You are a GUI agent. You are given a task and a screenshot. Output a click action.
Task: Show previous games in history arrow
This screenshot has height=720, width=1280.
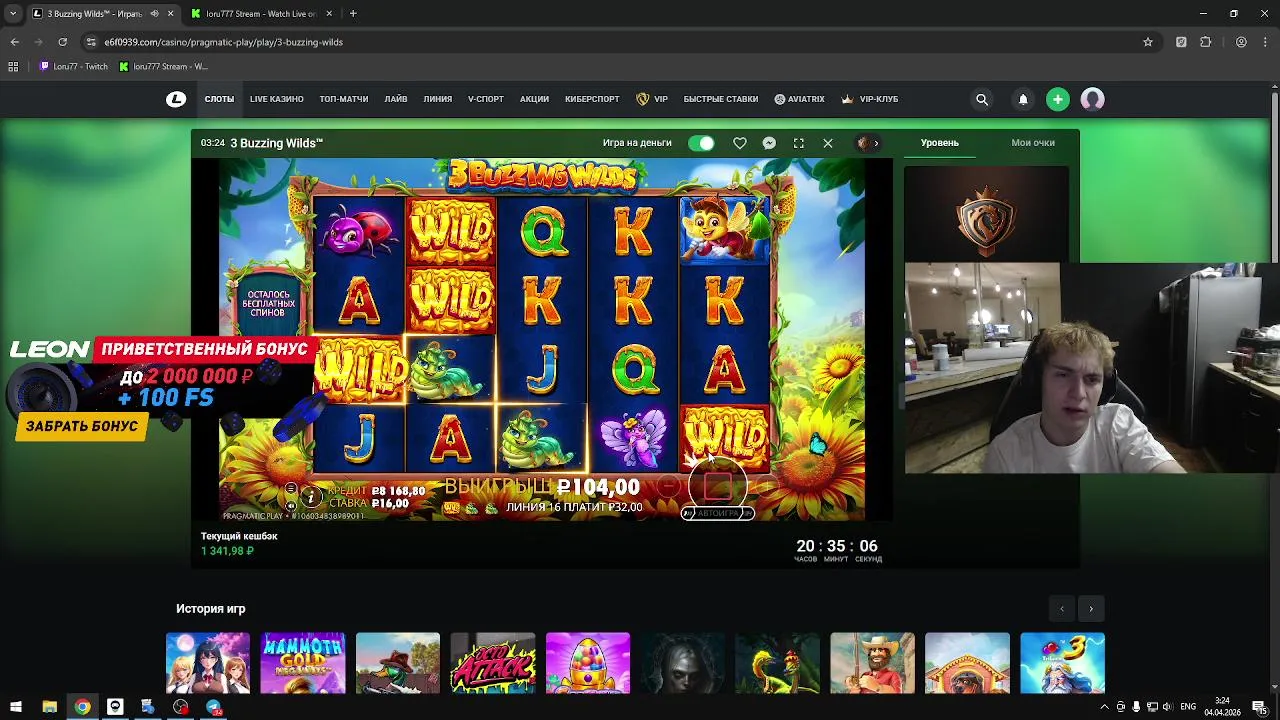(x=1062, y=608)
